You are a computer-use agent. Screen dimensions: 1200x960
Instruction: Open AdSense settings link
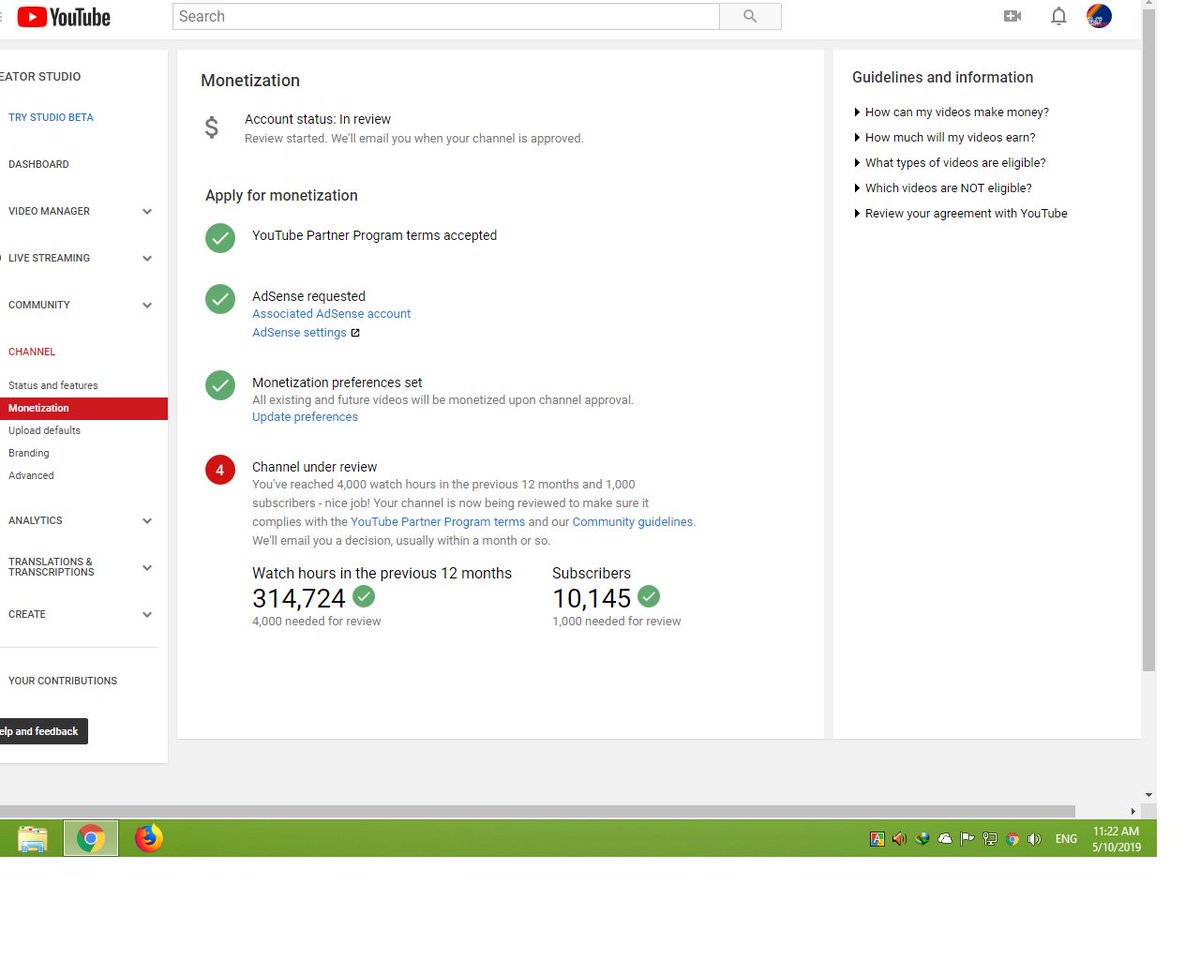coord(299,333)
